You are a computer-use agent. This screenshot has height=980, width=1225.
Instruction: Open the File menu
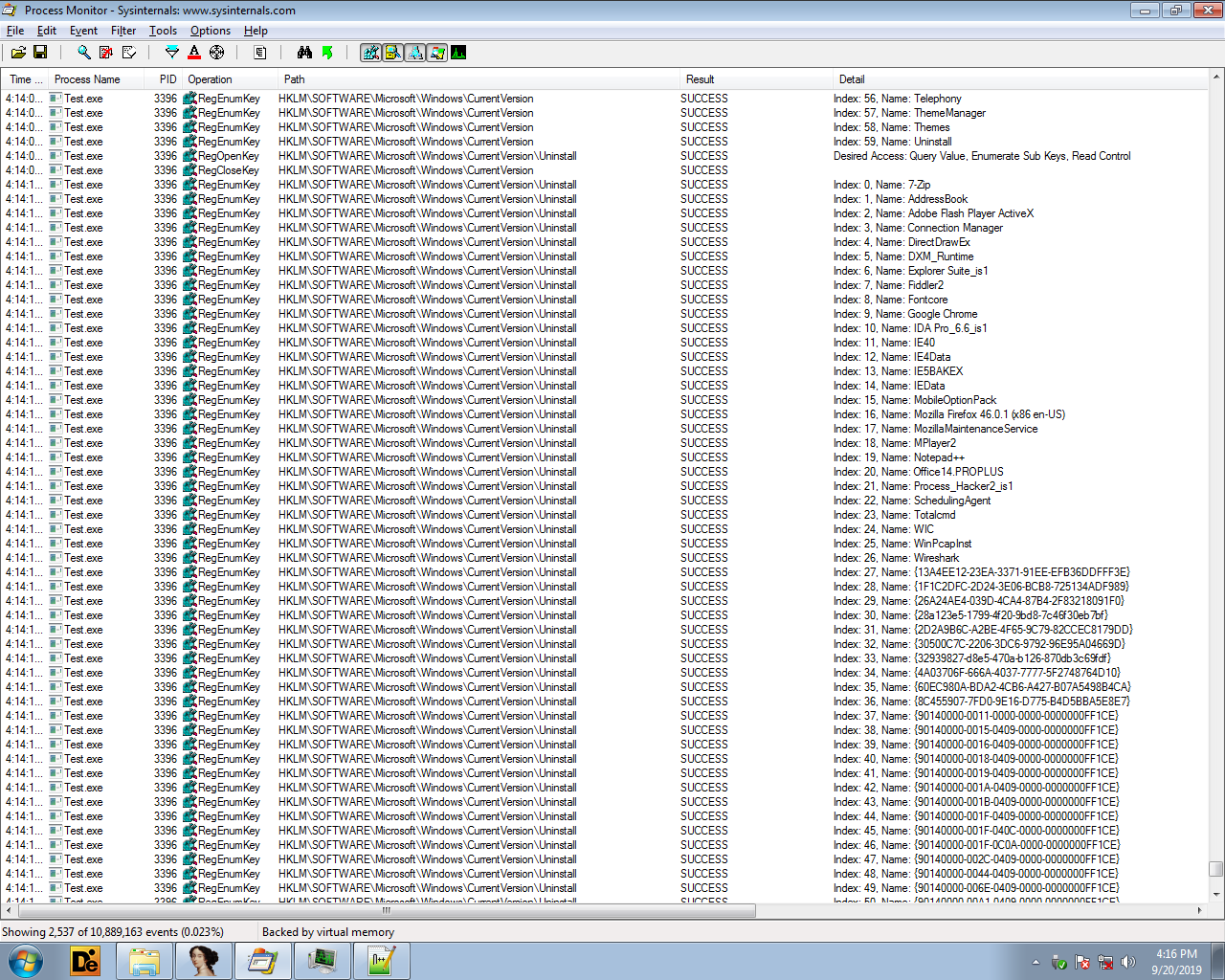[x=15, y=31]
